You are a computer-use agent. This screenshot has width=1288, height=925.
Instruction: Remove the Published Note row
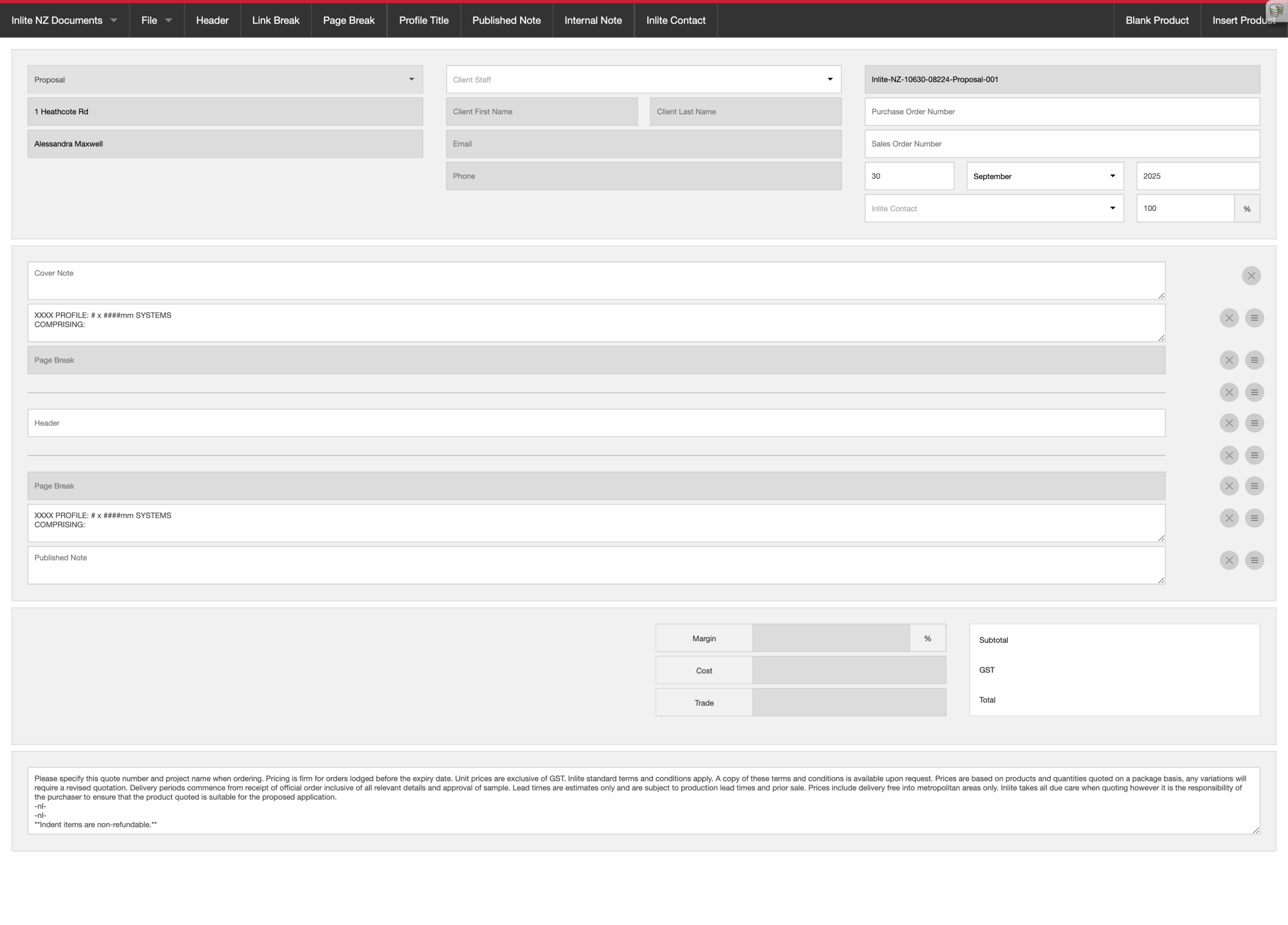(x=1229, y=560)
